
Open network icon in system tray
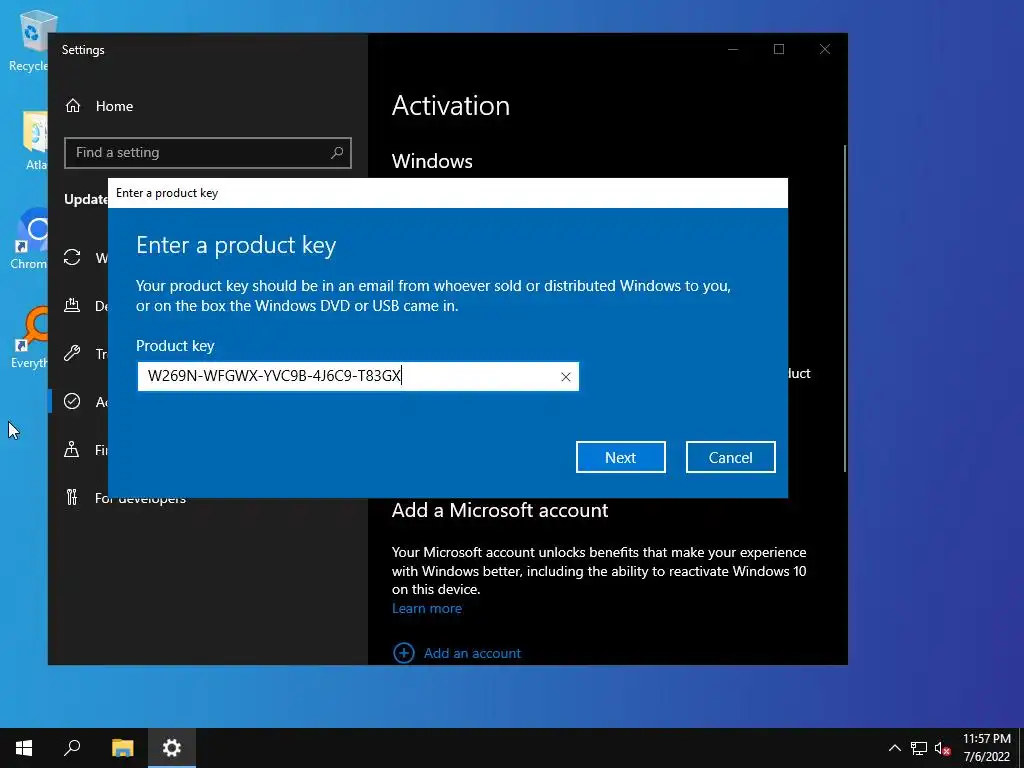(x=919, y=748)
